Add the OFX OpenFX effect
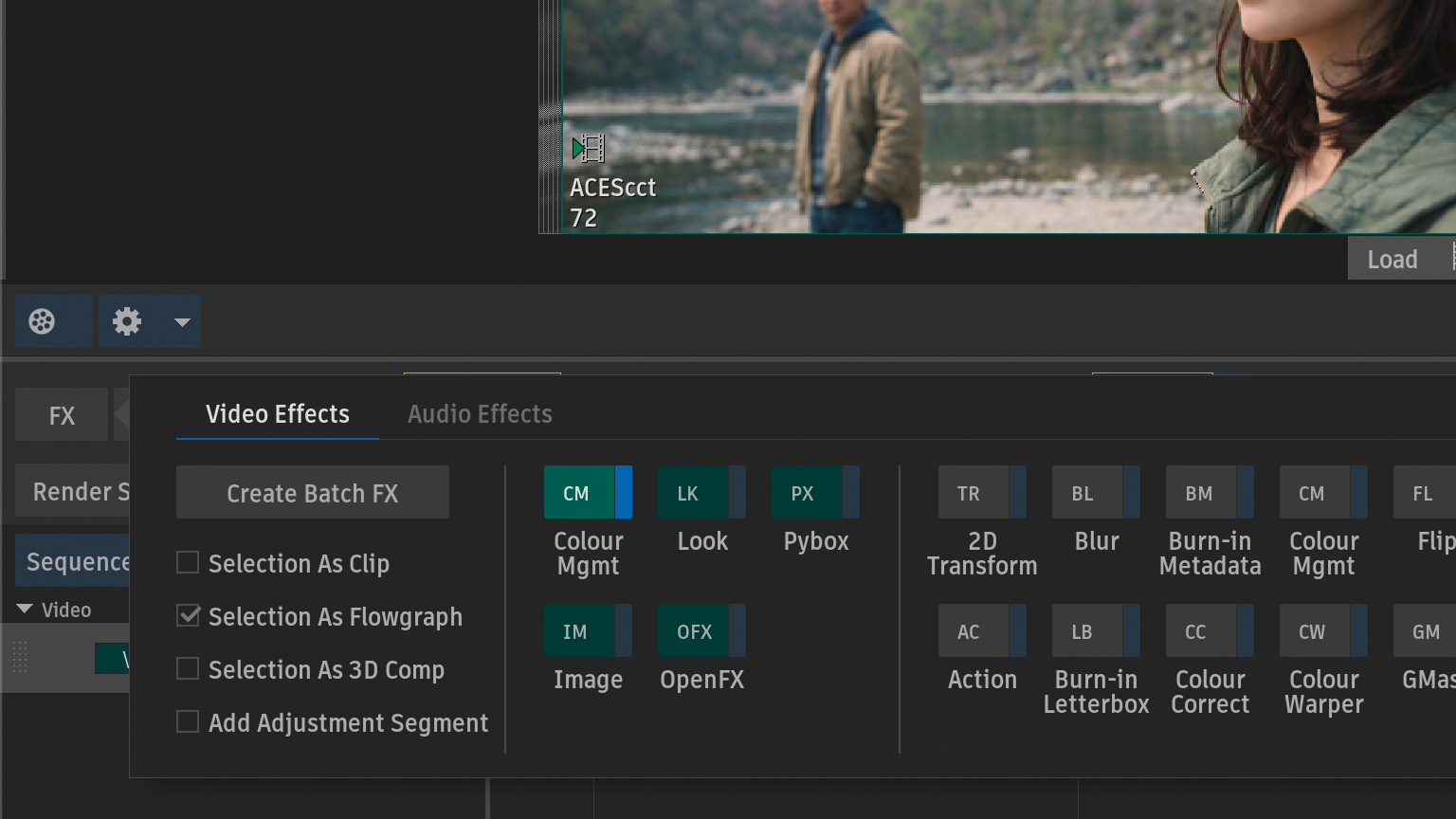The height and width of the screenshot is (819, 1456). 694,631
